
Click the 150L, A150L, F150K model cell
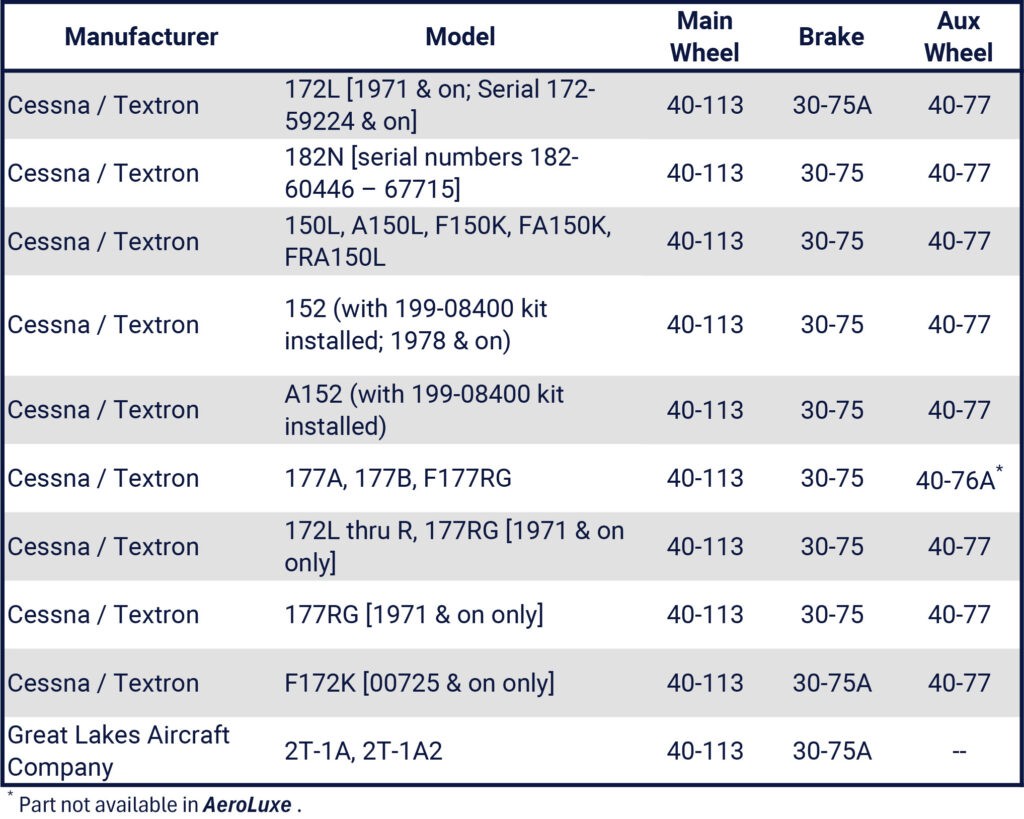coord(447,241)
